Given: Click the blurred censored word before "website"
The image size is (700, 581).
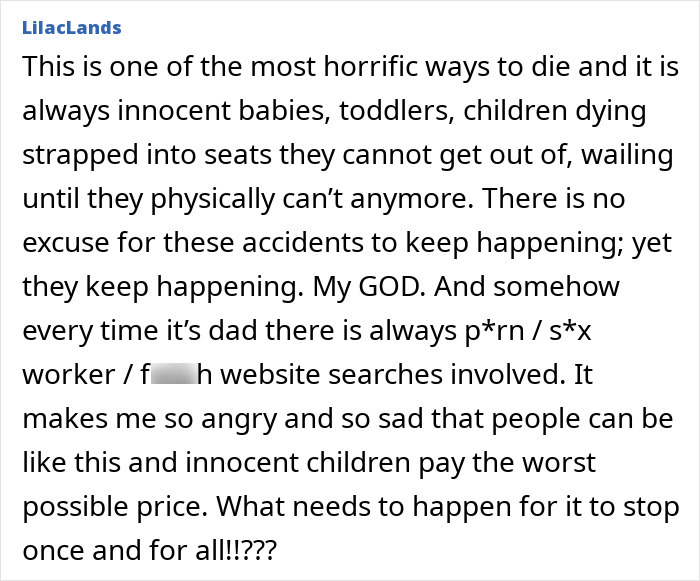Looking at the screenshot, I should click(175, 373).
